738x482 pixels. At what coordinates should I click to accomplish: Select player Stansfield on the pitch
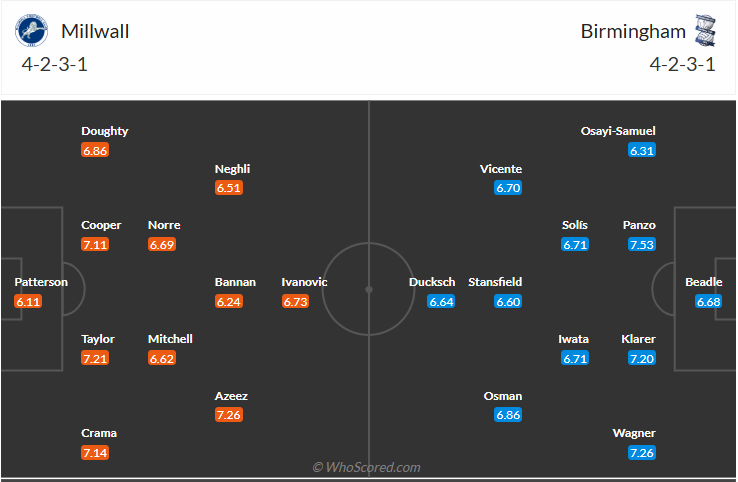pyautogui.click(x=495, y=282)
